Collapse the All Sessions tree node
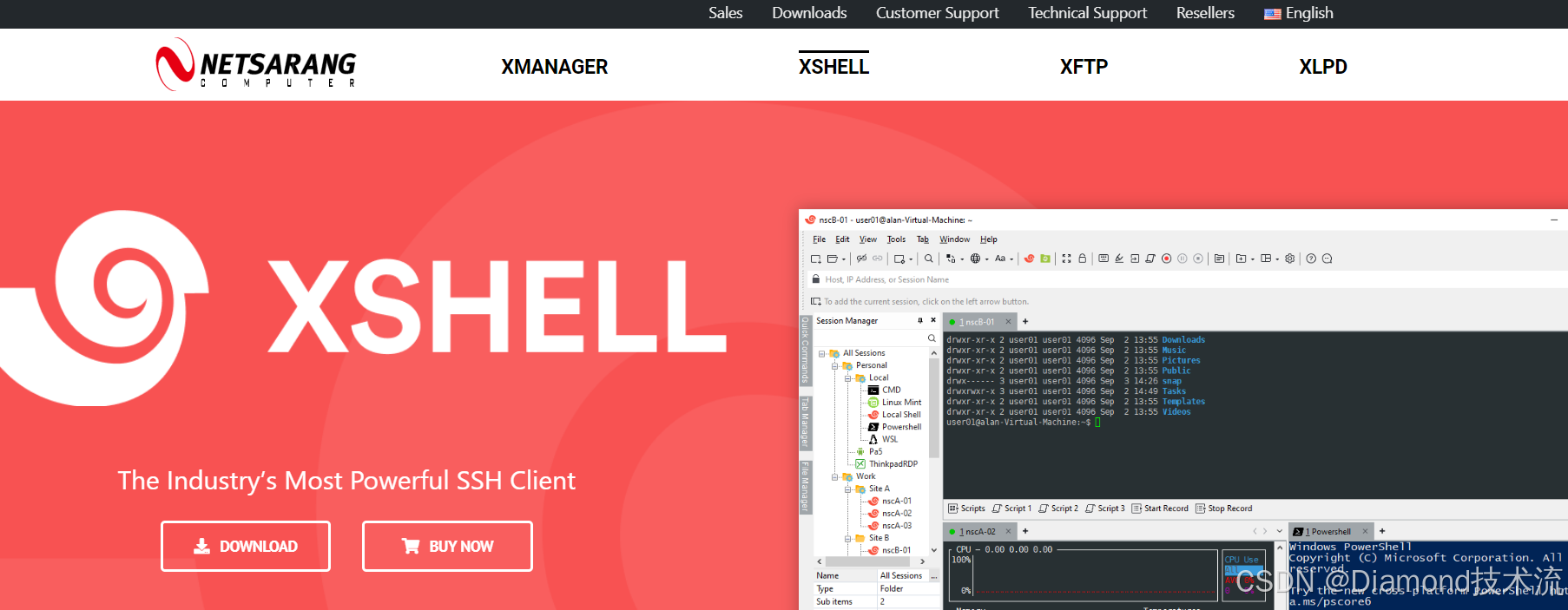The height and width of the screenshot is (610, 1568). [x=821, y=354]
